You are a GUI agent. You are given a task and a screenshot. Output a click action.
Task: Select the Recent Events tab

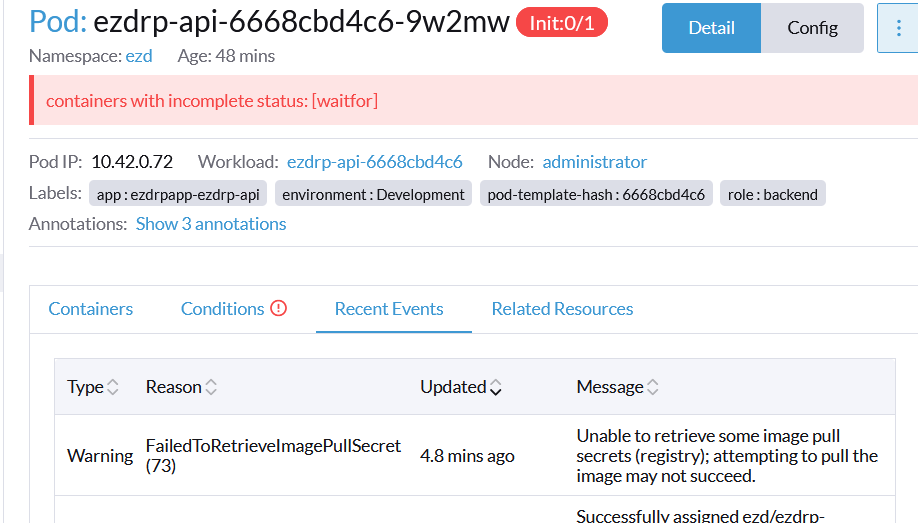(x=389, y=309)
